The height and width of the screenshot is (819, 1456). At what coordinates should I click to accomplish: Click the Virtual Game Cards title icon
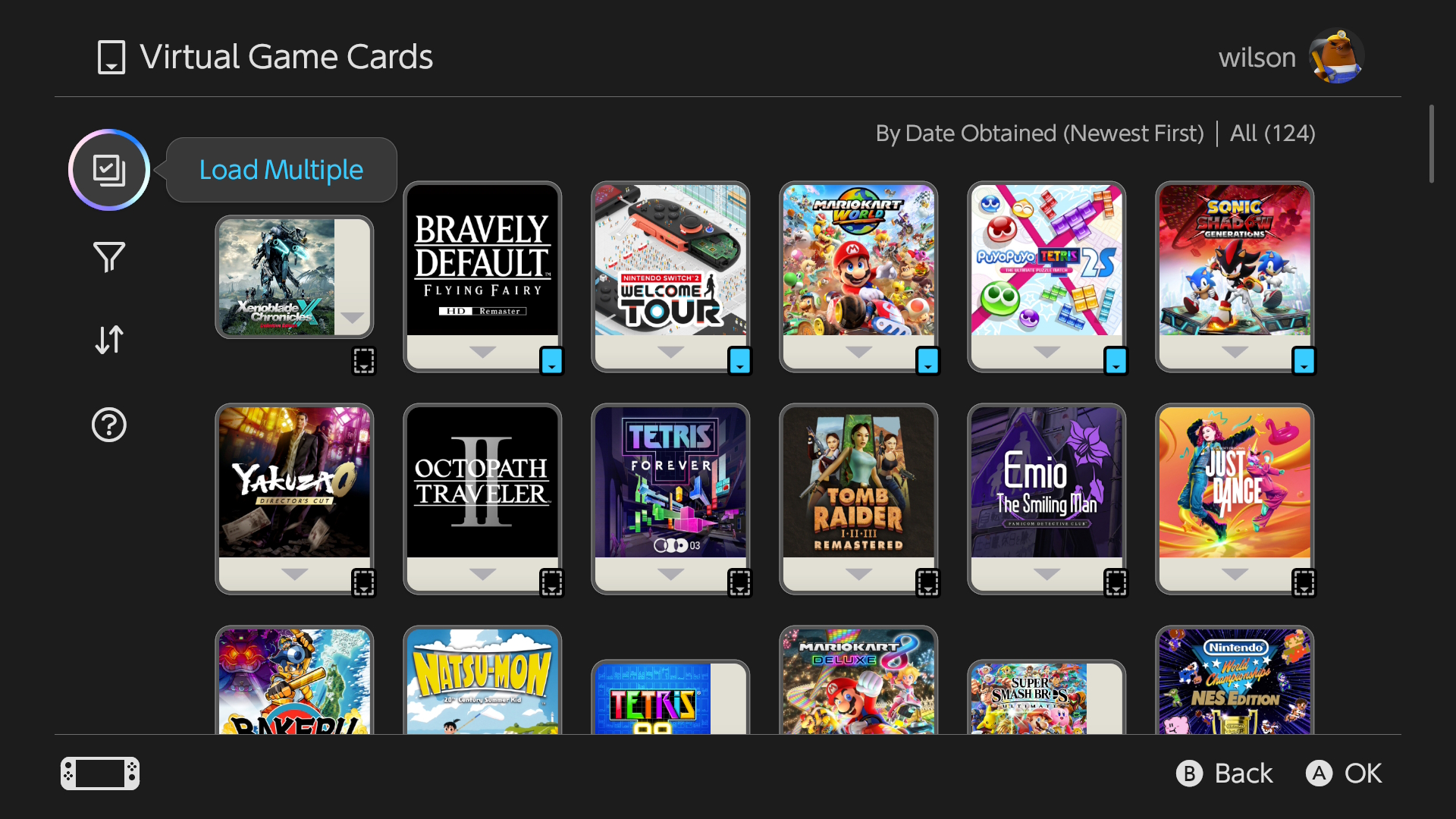[111, 57]
